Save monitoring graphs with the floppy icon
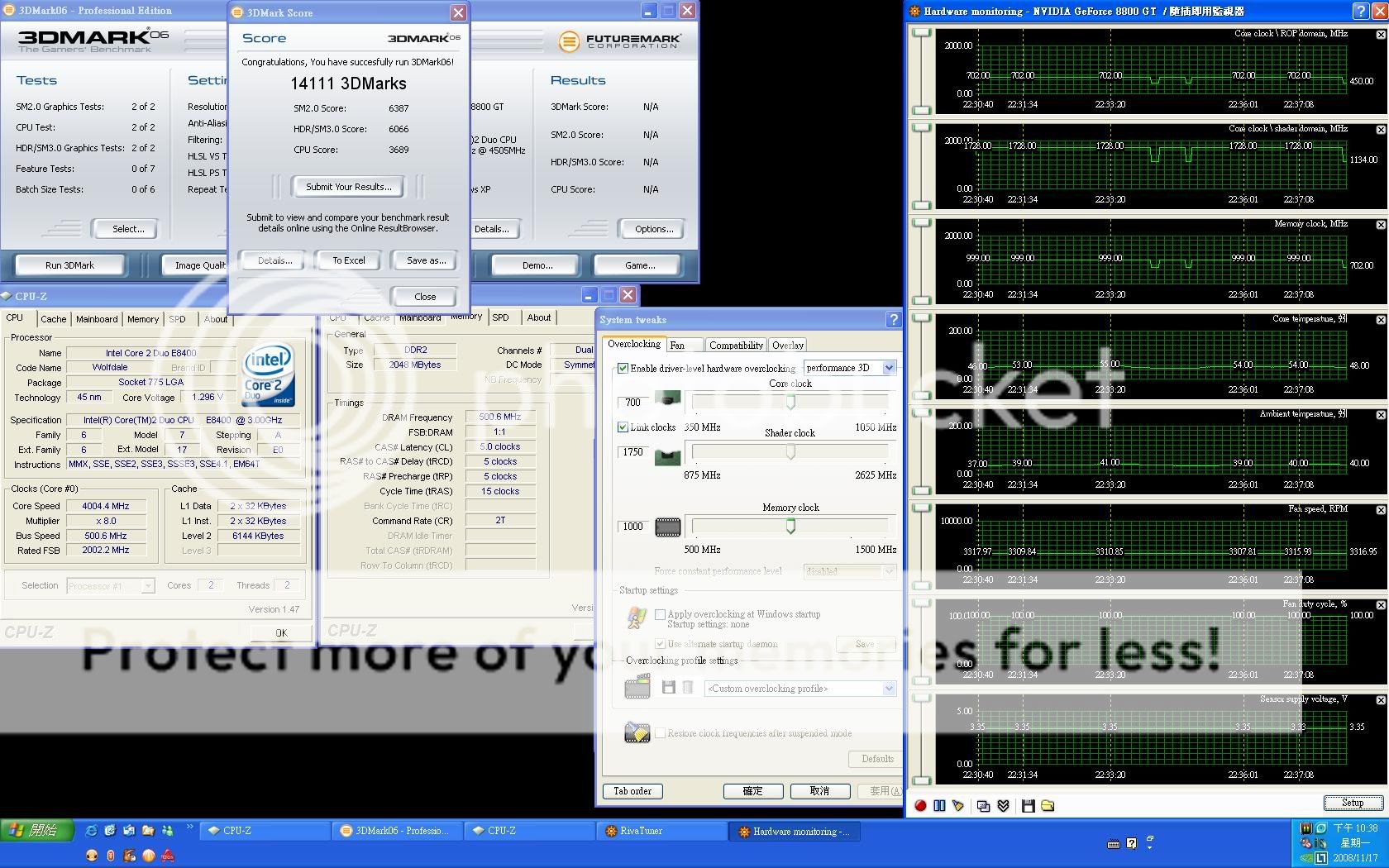 point(1028,805)
